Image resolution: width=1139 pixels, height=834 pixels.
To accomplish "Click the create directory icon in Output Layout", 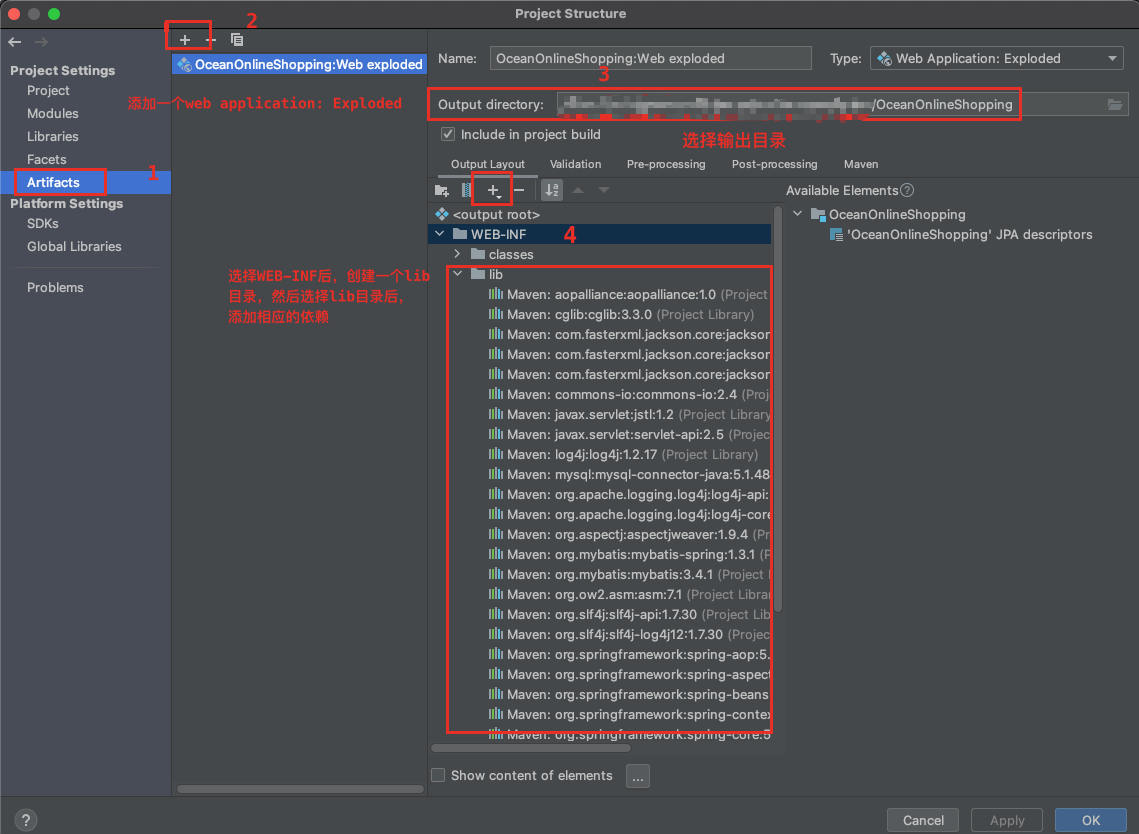I will pos(442,190).
